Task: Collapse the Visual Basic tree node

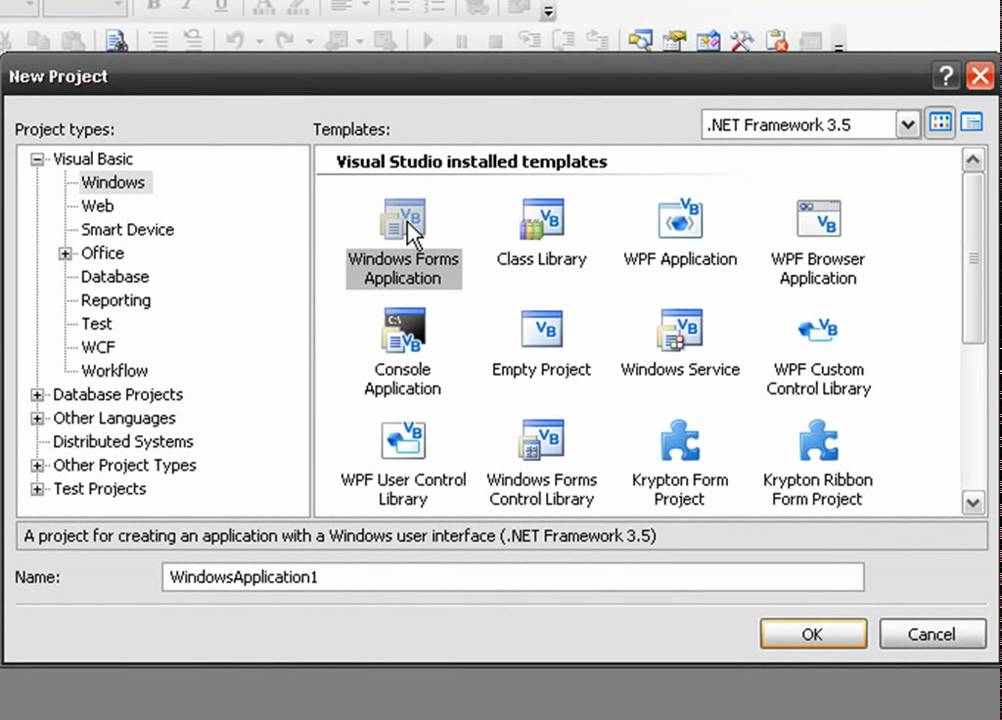Action: pos(38,159)
